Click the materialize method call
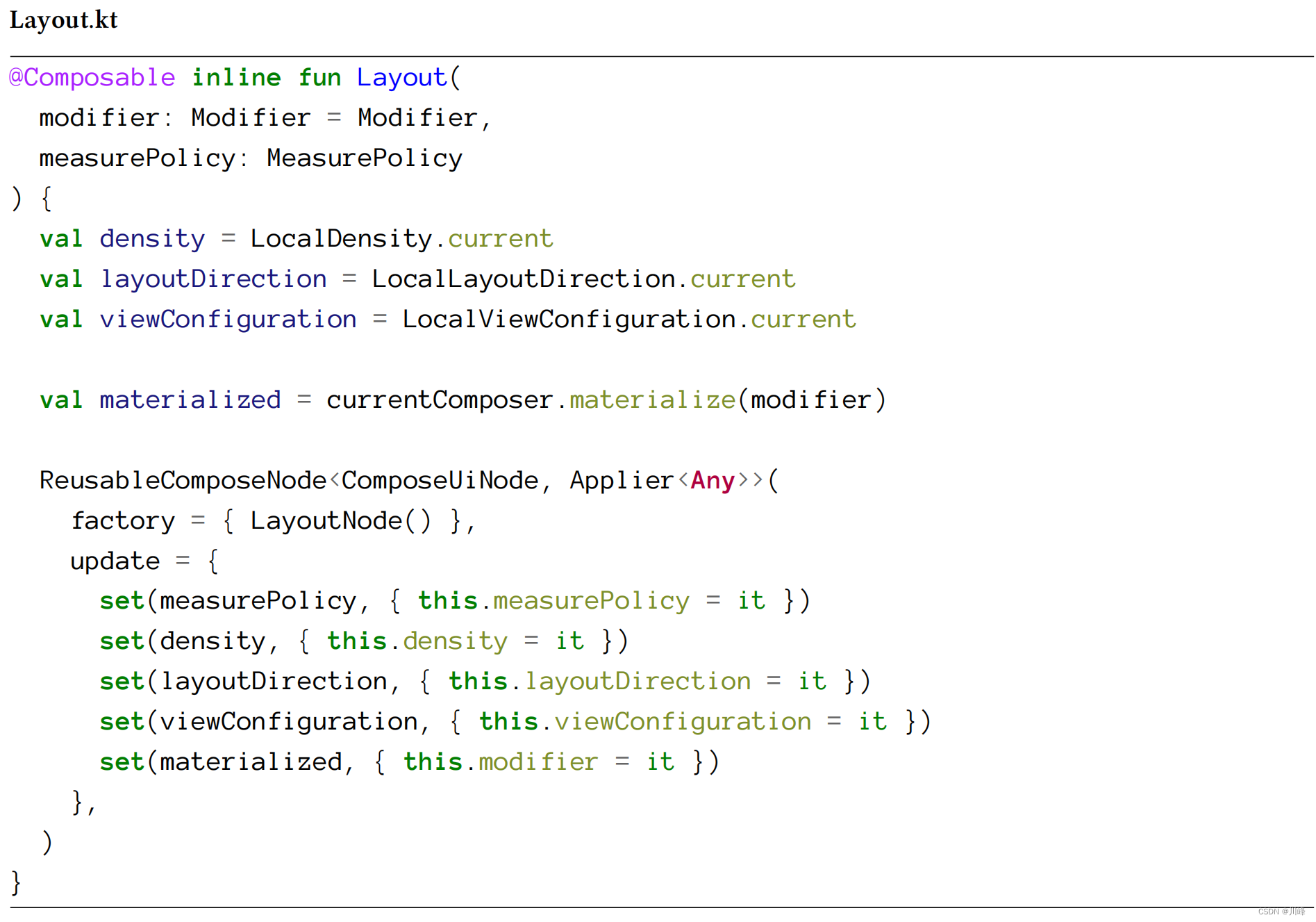The image size is (1316, 922). click(651, 400)
